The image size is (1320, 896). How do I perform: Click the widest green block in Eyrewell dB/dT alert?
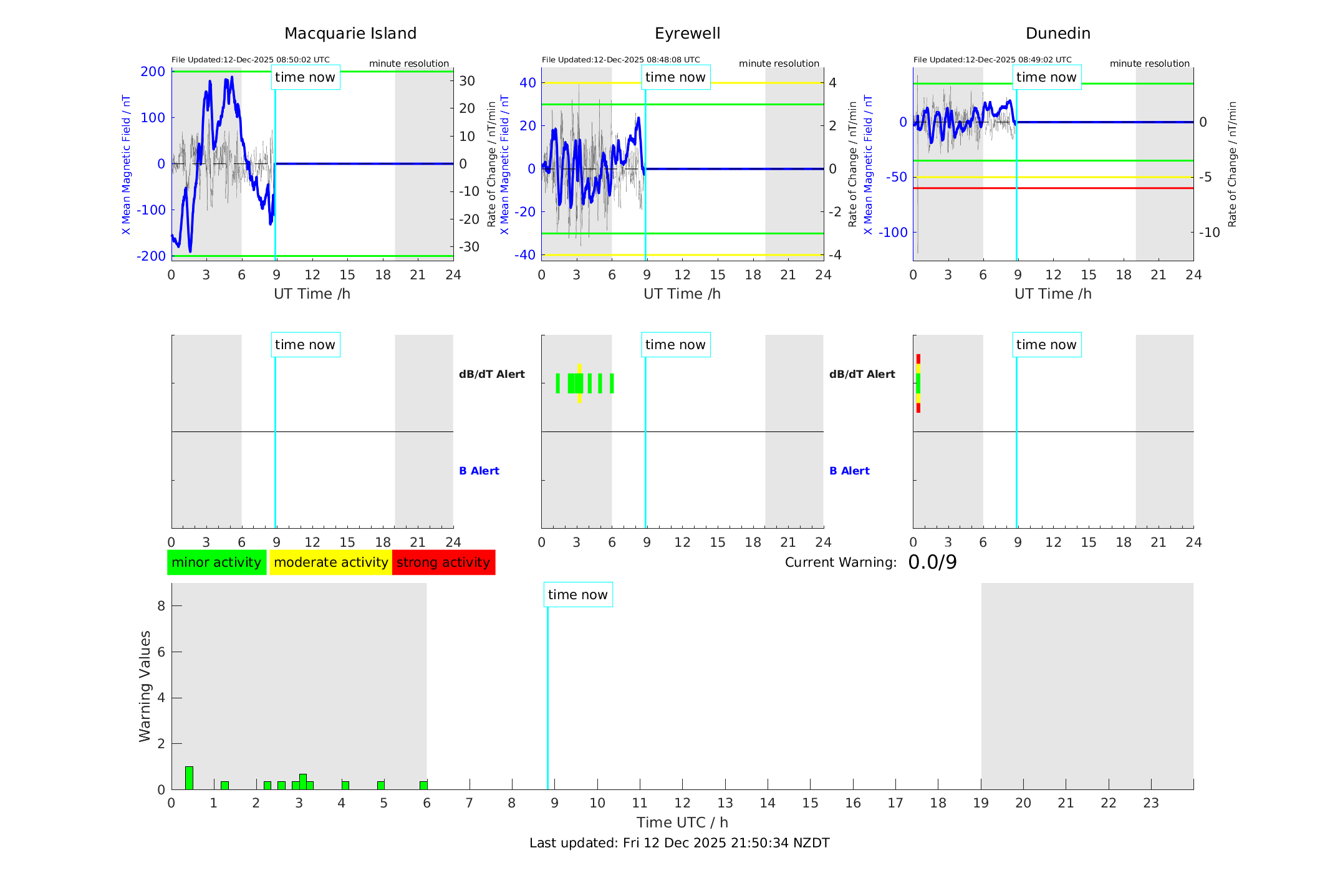tap(576, 383)
